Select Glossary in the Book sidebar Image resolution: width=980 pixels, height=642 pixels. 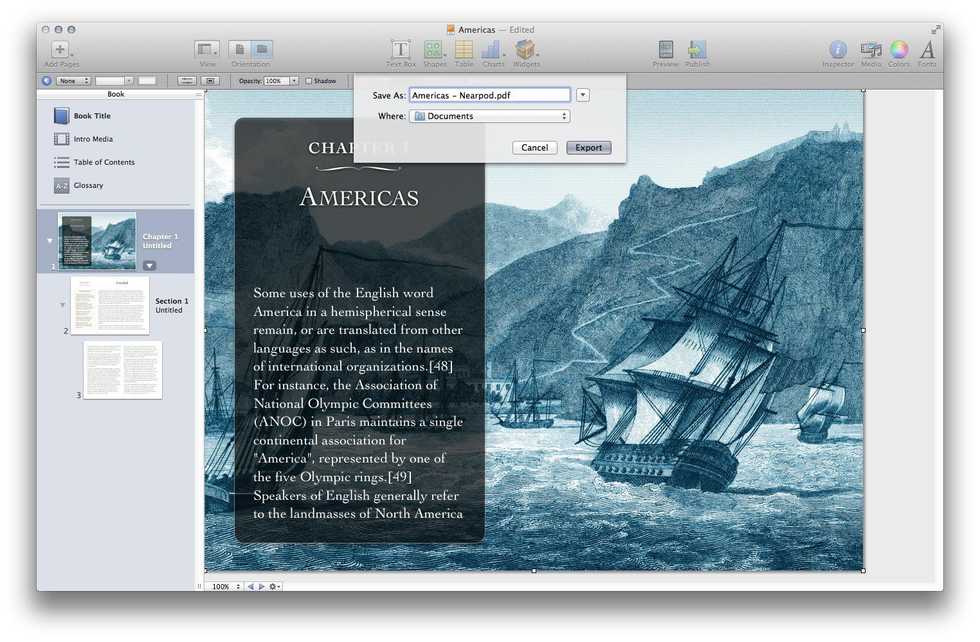click(x=88, y=185)
